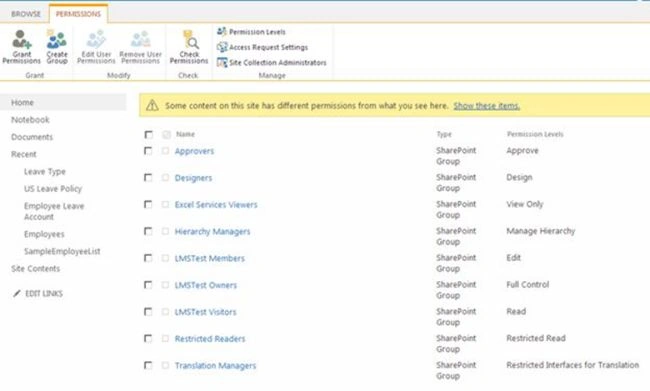Follow the Show these items link

tap(486, 106)
